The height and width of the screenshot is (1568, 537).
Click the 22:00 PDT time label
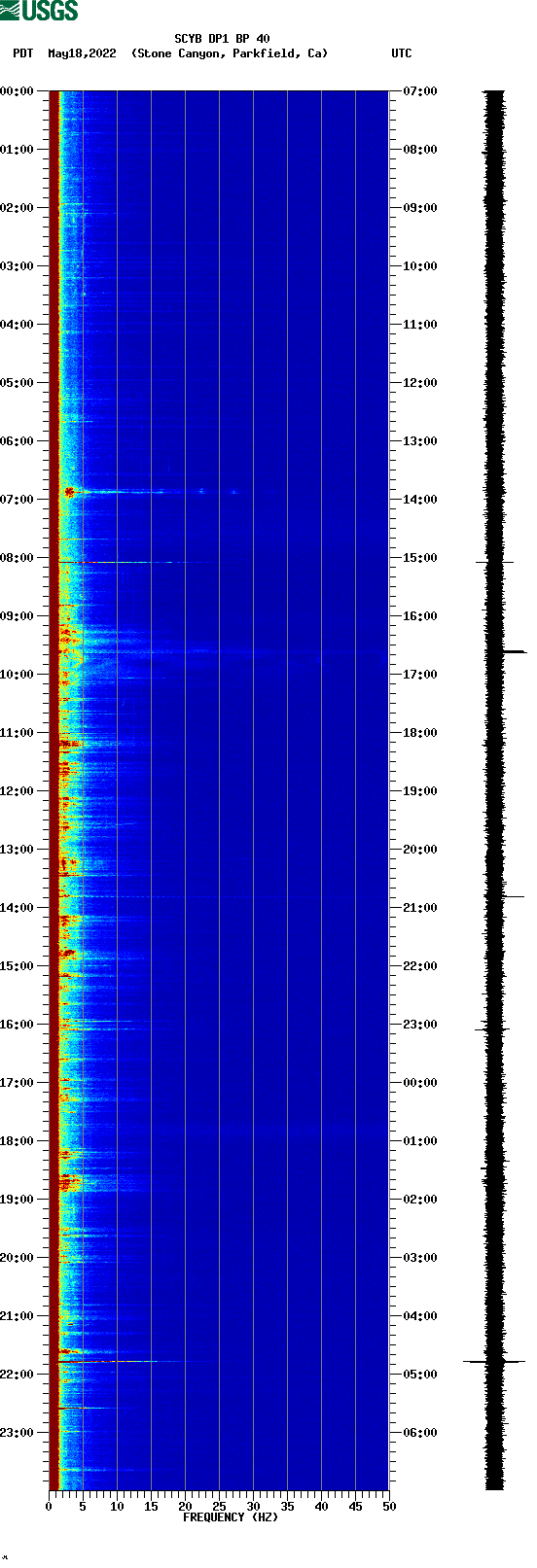(x=18, y=1375)
